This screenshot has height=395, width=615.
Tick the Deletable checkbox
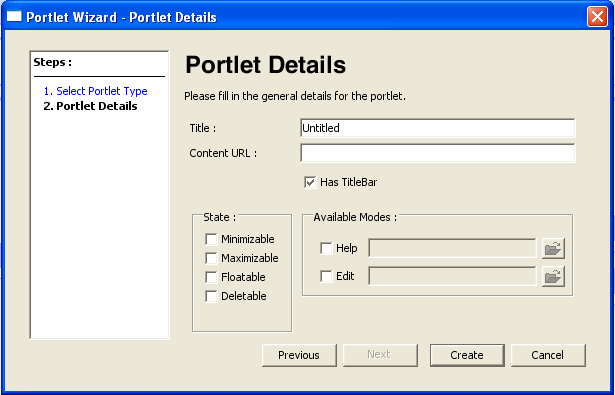point(211,296)
